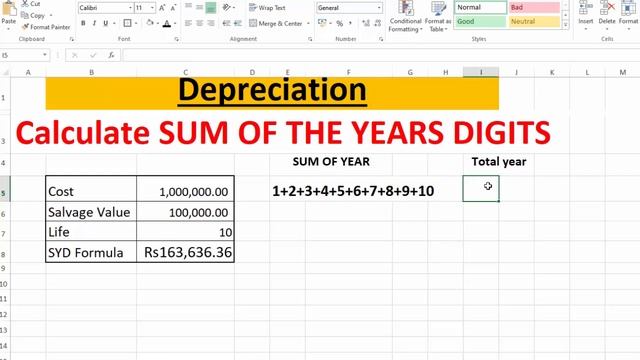Select the selected cell under Total year
The height and width of the screenshot is (360, 640).
click(481, 189)
